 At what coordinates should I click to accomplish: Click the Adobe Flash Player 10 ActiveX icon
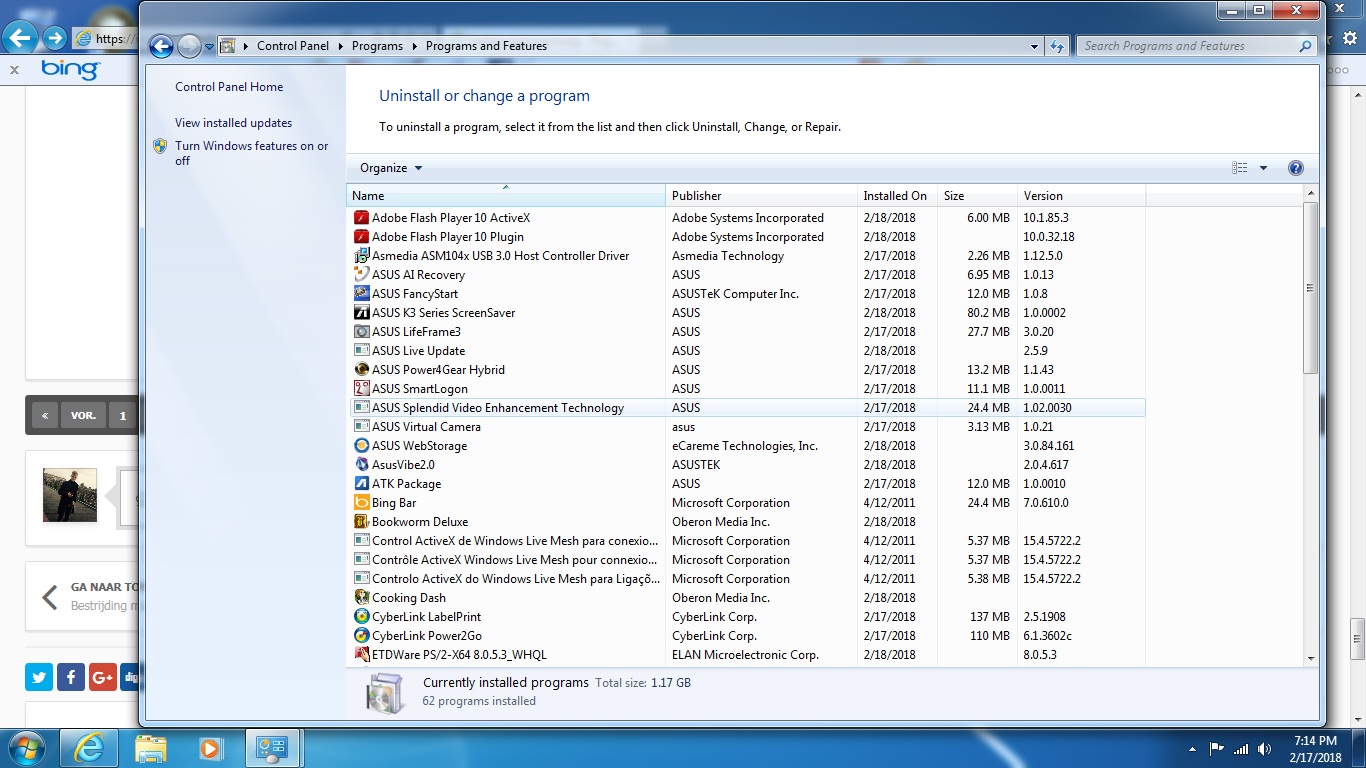click(x=362, y=218)
